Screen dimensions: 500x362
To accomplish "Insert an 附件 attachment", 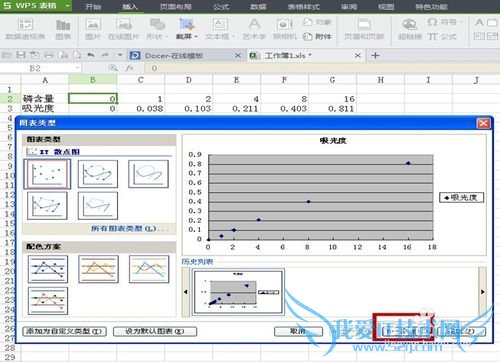I will tap(317, 36).
